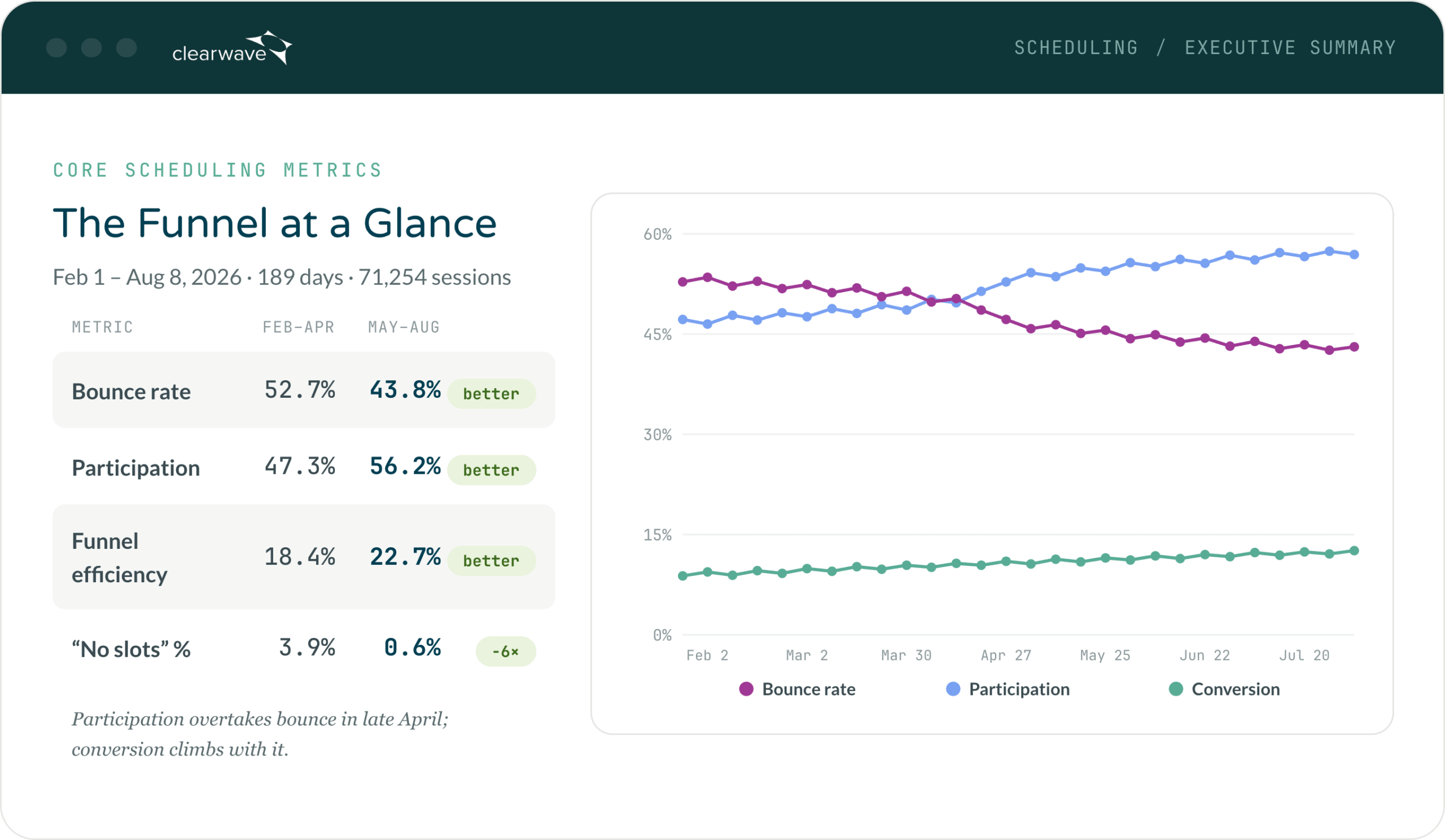Click the 22.7% May-Aug value
Viewport: 1445px width, 840px height.
(x=405, y=556)
